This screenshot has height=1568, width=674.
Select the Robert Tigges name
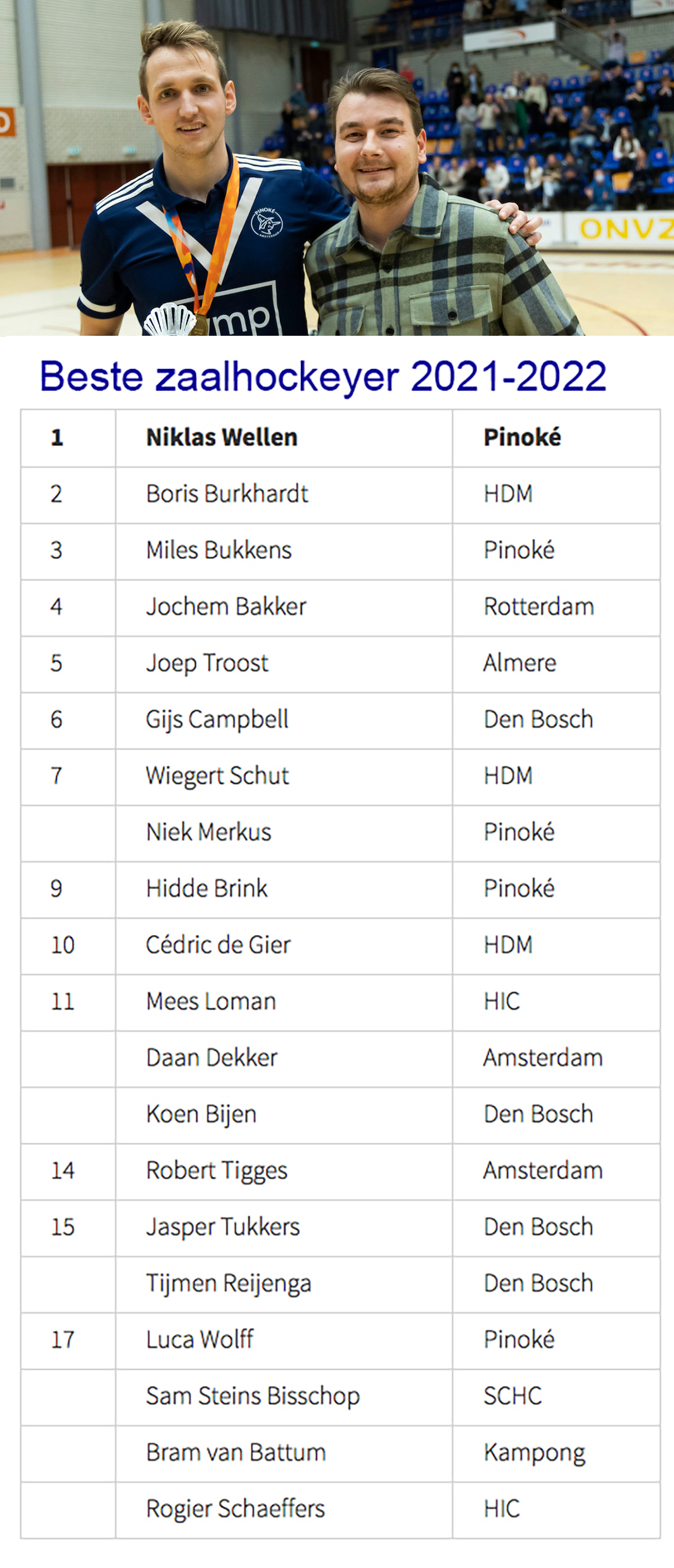click(x=217, y=1170)
